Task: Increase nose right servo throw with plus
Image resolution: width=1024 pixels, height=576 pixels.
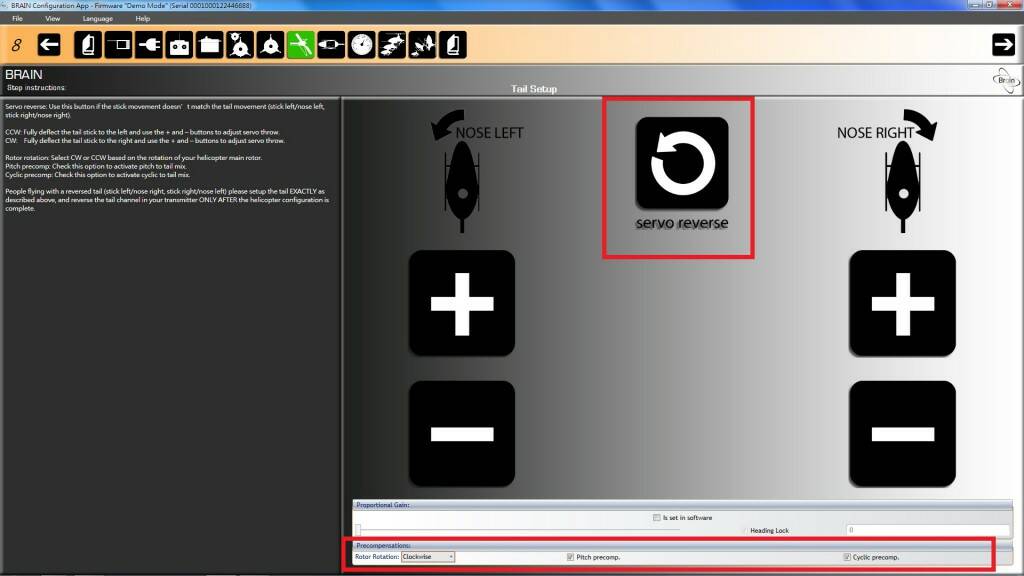Action: pos(903,304)
